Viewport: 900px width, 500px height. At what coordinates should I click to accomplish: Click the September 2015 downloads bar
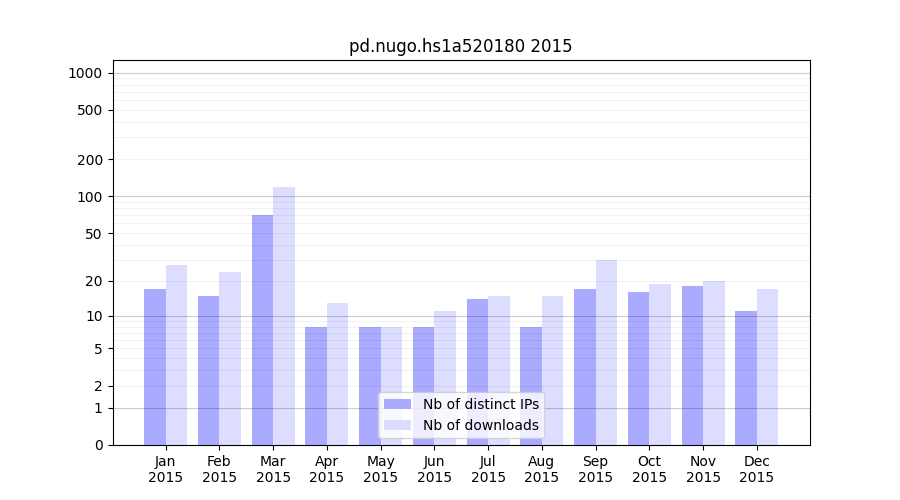(606, 352)
